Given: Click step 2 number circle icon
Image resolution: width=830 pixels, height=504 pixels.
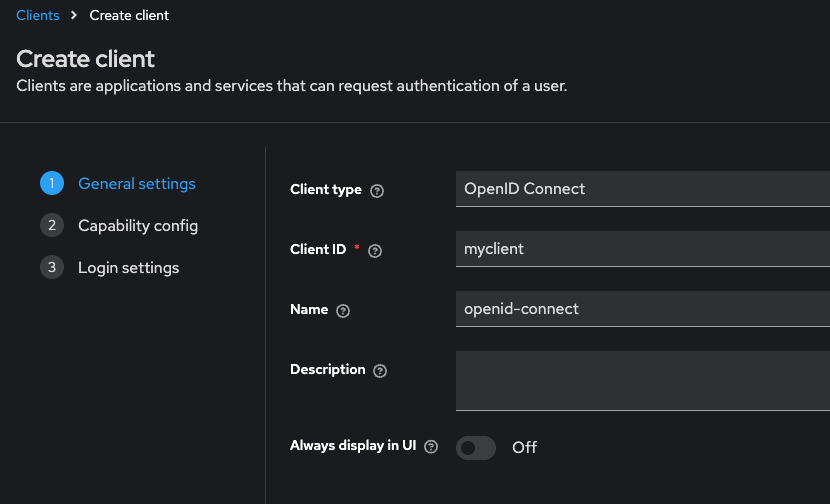Looking at the screenshot, I should (x=51, y=225).
